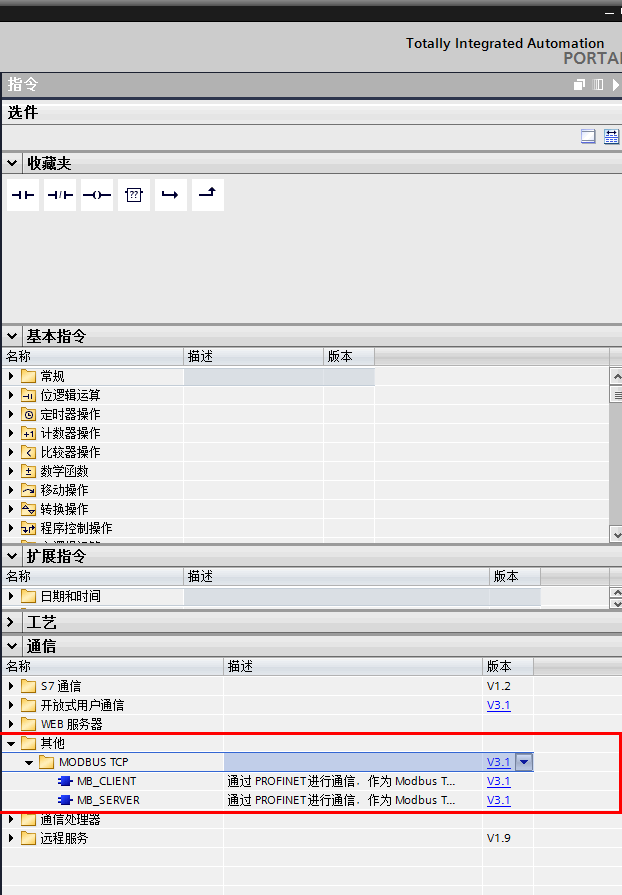Screen dimensions: 622x895
Task: Collapse the 扩展指令 section
Action: pos(12,556)
